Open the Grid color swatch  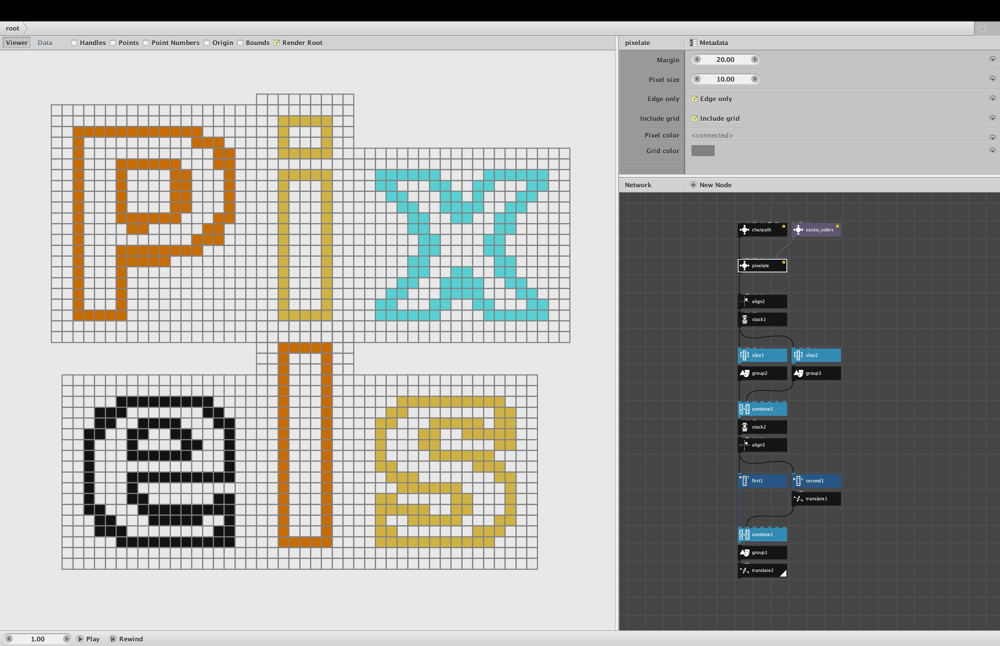coord(703,150)
